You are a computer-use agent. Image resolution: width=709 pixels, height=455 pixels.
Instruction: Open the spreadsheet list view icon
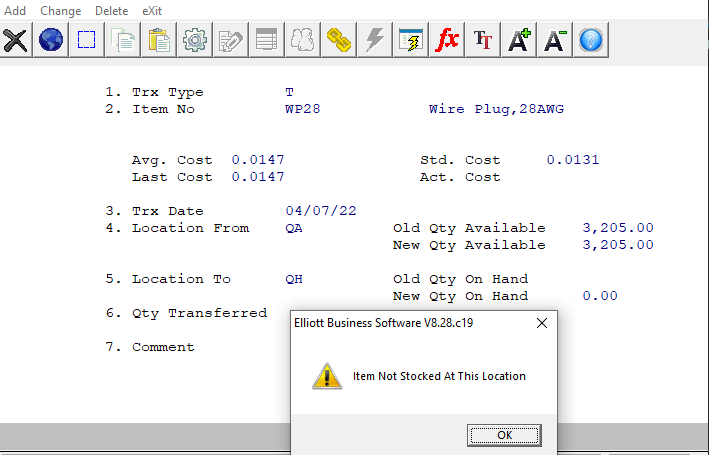point(266,40)
